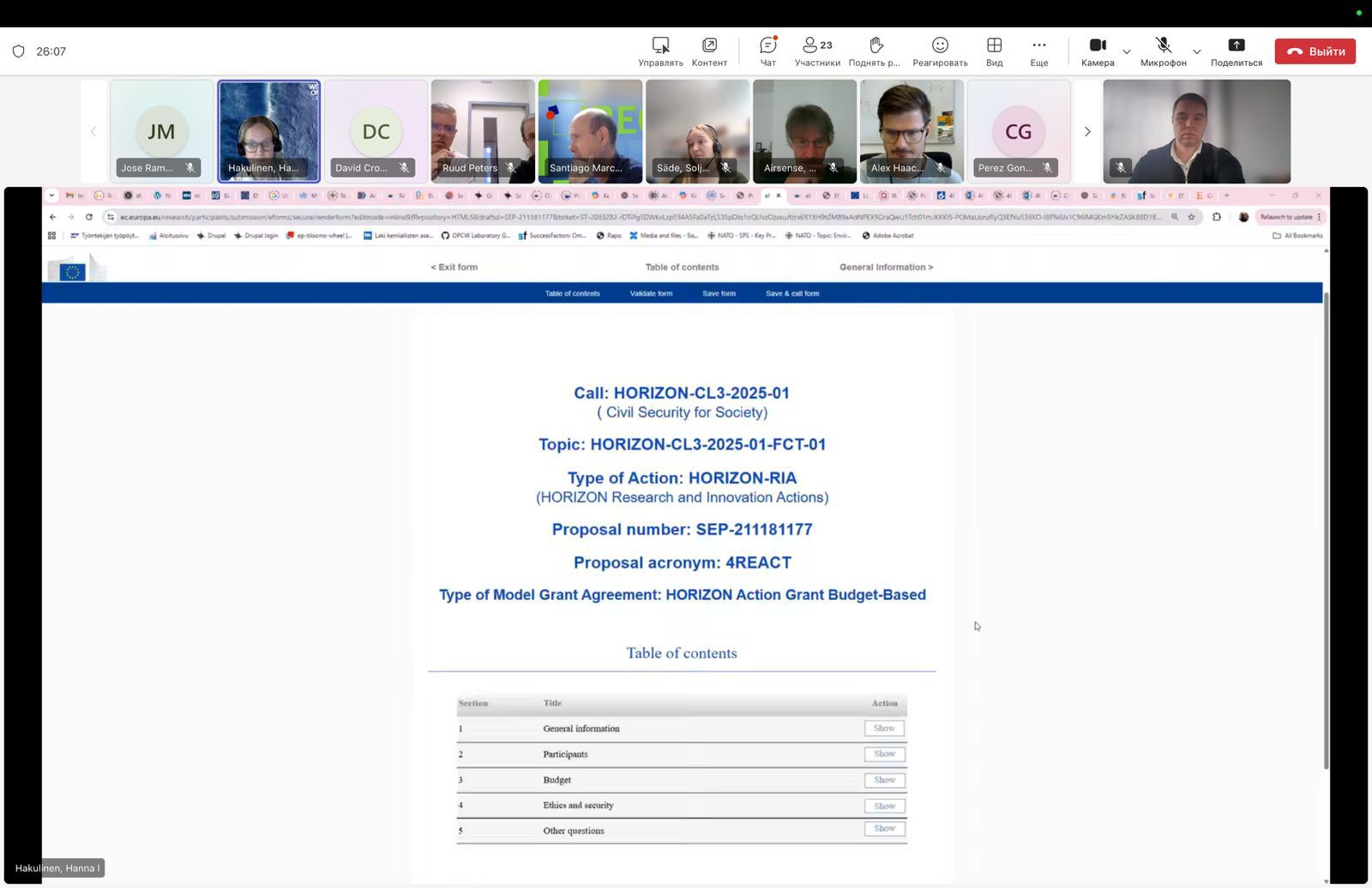1372x888 pixels.
Task: Change layout via the Вид icon
Action: pos(994,51)
